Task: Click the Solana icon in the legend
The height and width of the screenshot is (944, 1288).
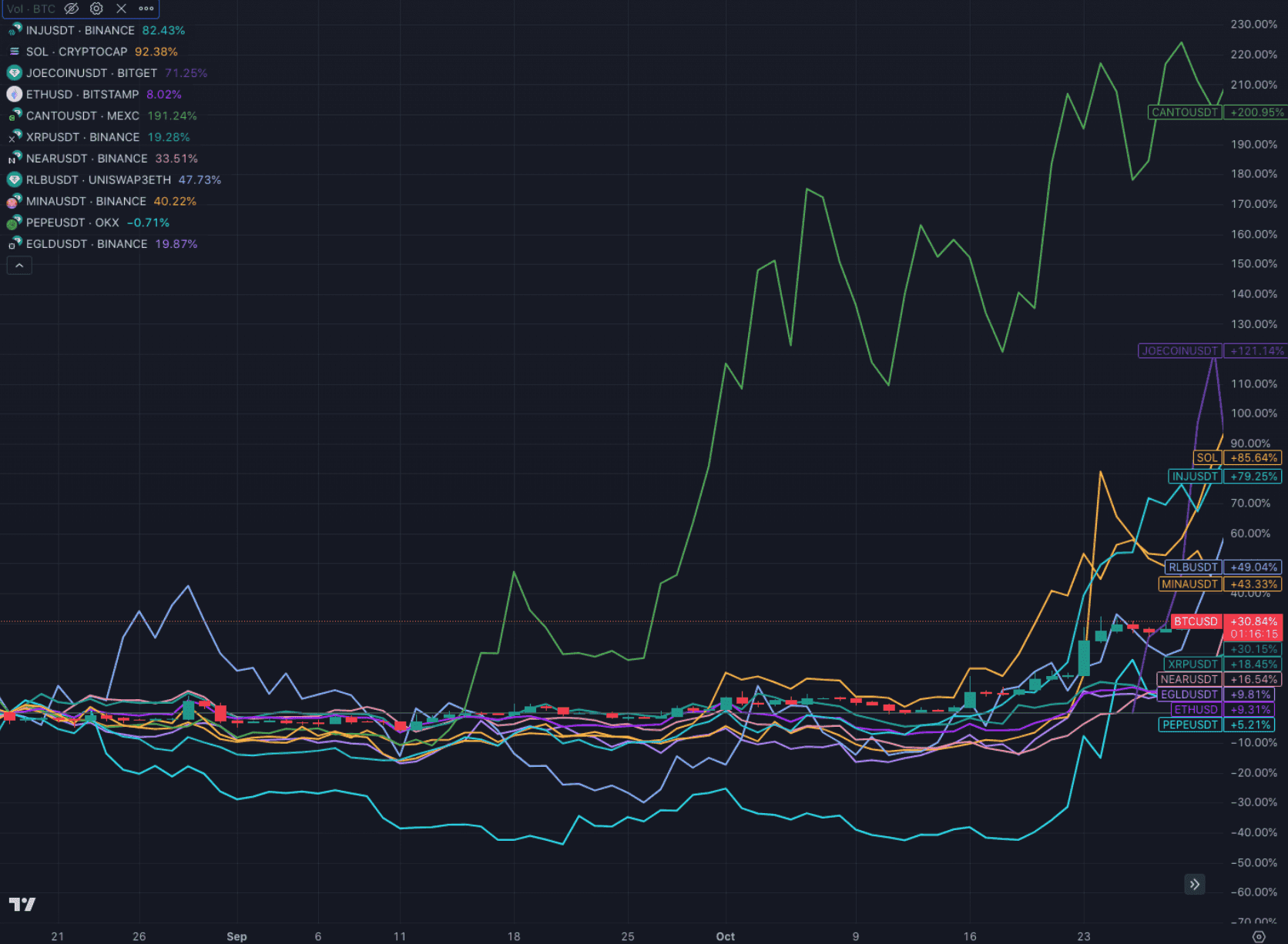Action: [14, 52]
